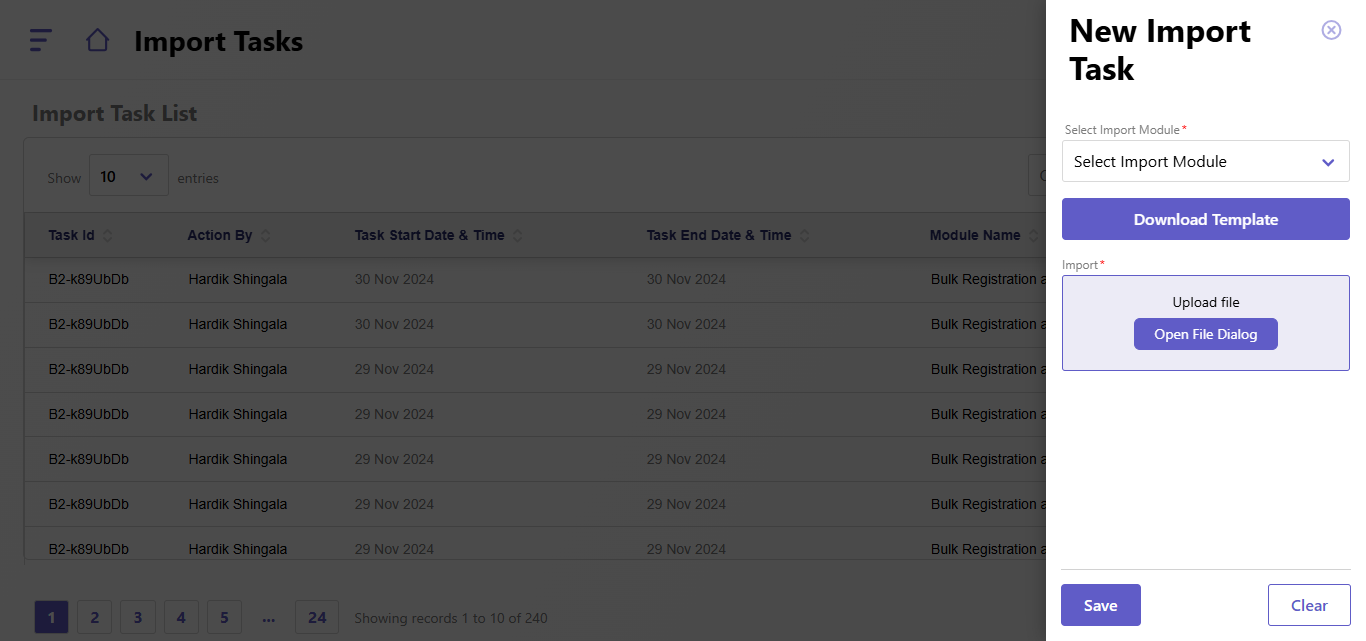Sort by Action By column icon
Screen dimensions: 1366x641
point(266,236)
